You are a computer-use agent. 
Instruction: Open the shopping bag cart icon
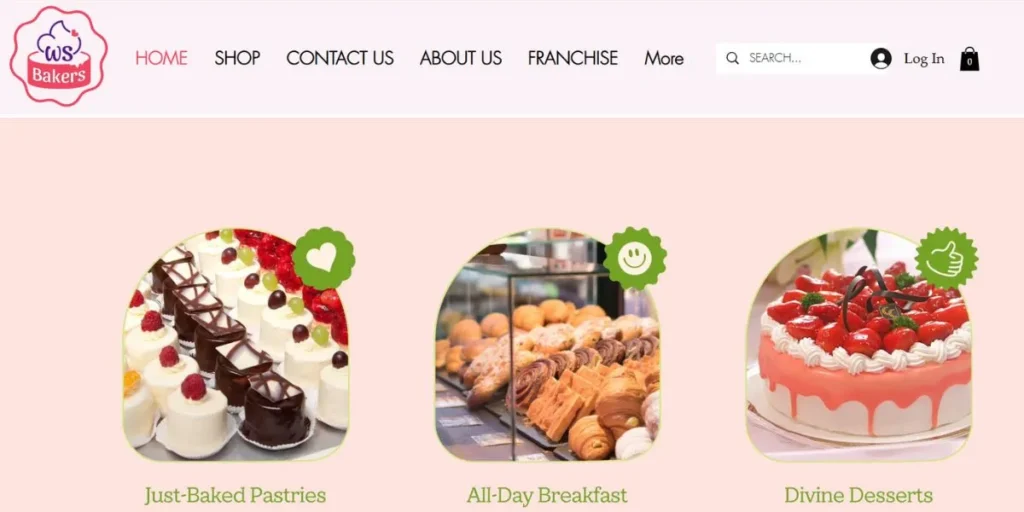pyautogui.click(x=969, y=59)
